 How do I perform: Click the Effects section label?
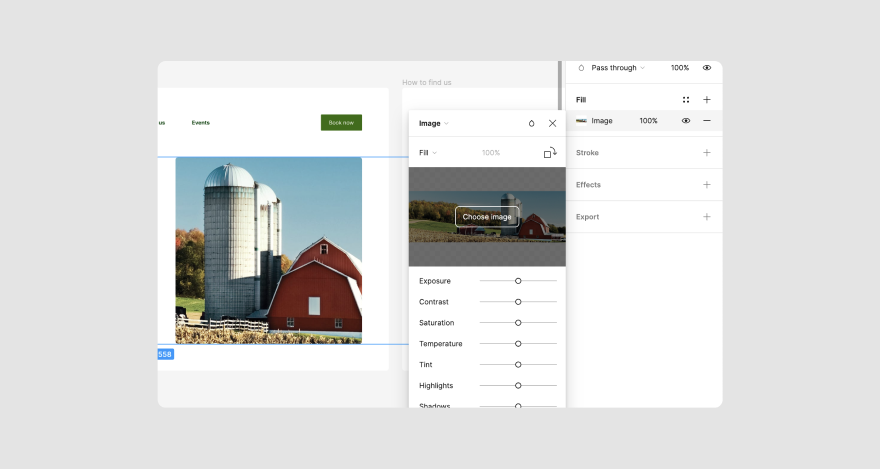point(588,185)
